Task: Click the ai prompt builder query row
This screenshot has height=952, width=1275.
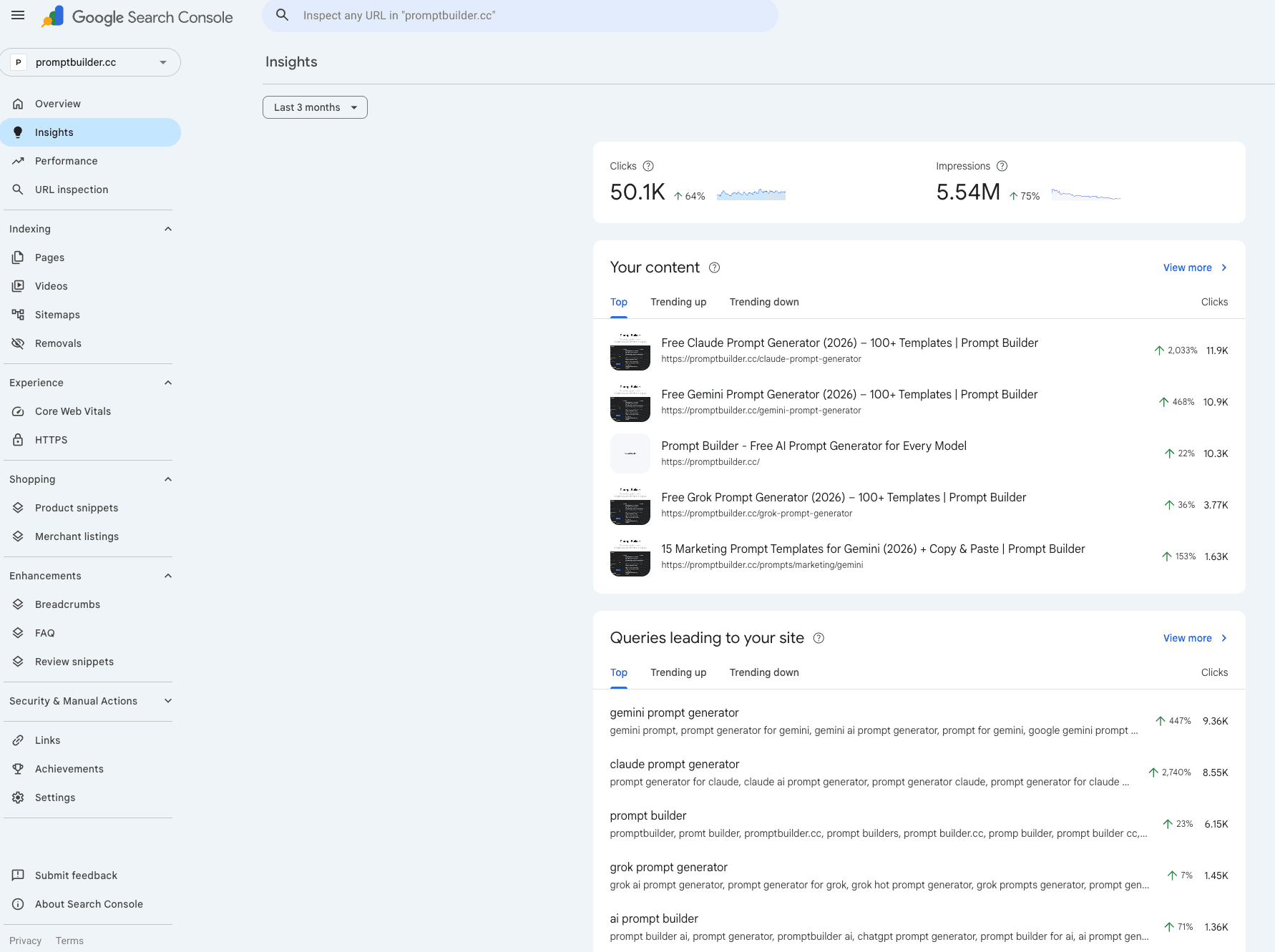Action: pyautogui.click(x=919, y=927)
